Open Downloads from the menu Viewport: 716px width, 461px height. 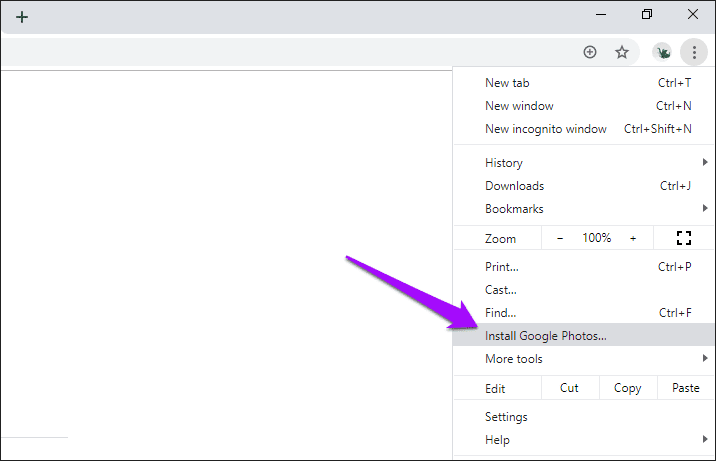pos(584,186)
